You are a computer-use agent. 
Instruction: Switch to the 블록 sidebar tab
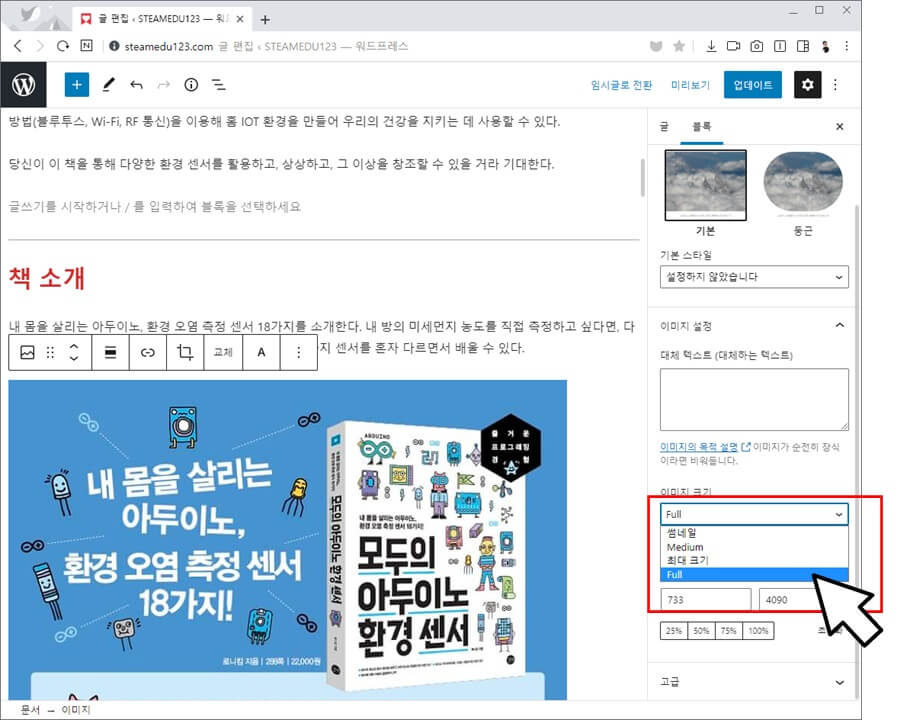coord(702,126)
